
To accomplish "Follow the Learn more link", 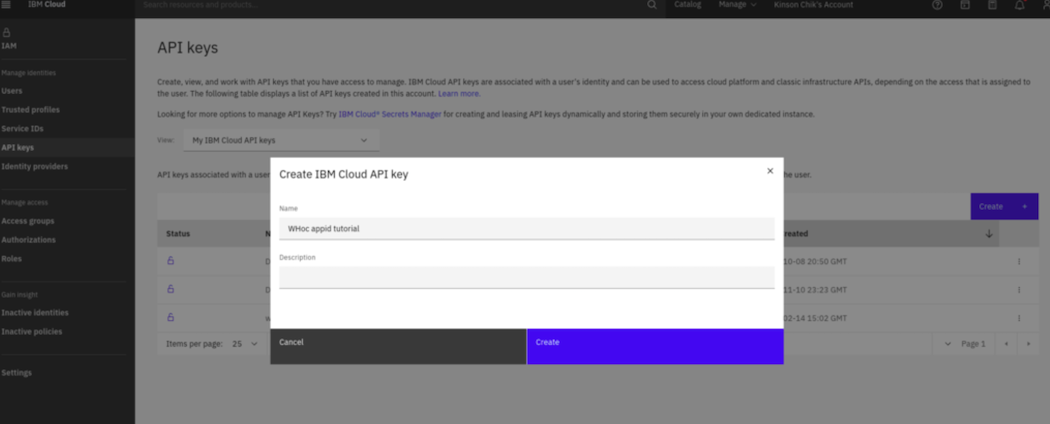I will tap(459, 94).
